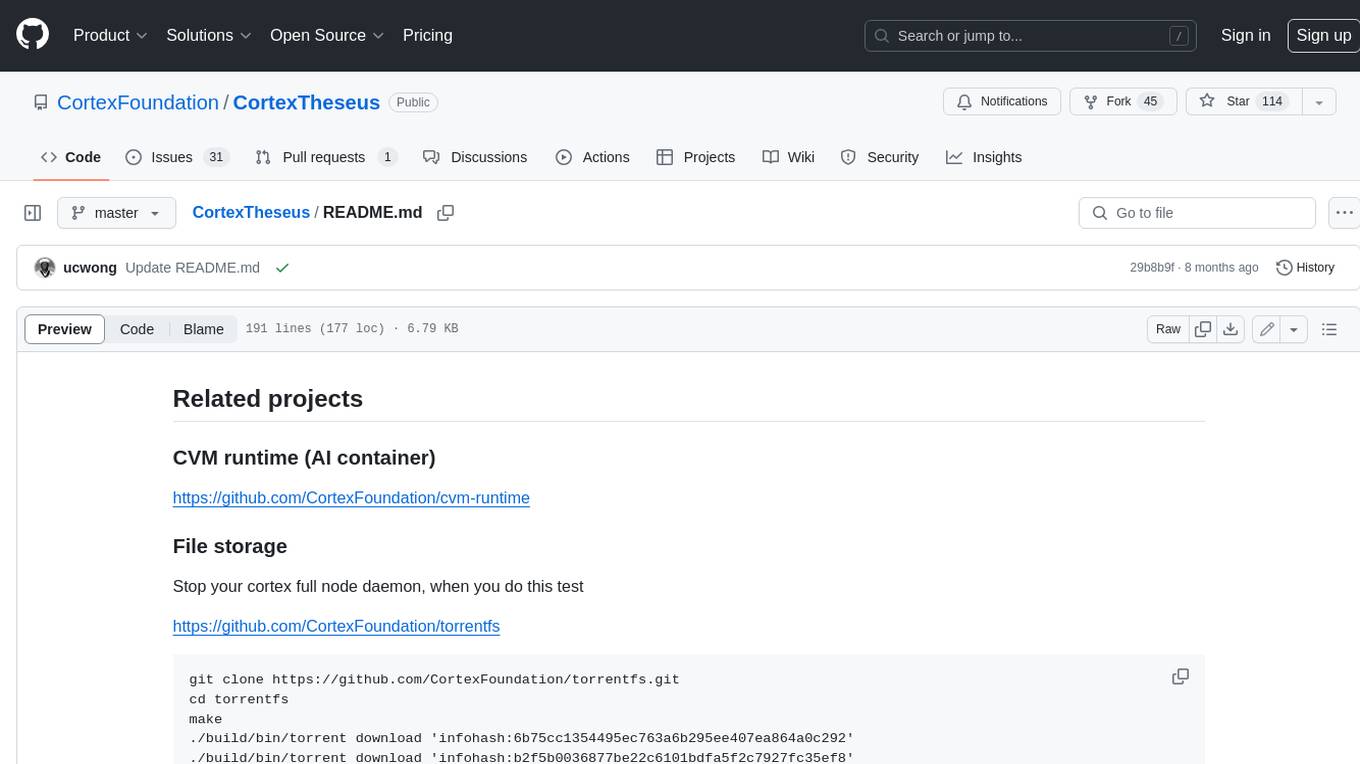Select the Preview view toggle
This screenshot has height=764, width=1360.
coord(65,329)
